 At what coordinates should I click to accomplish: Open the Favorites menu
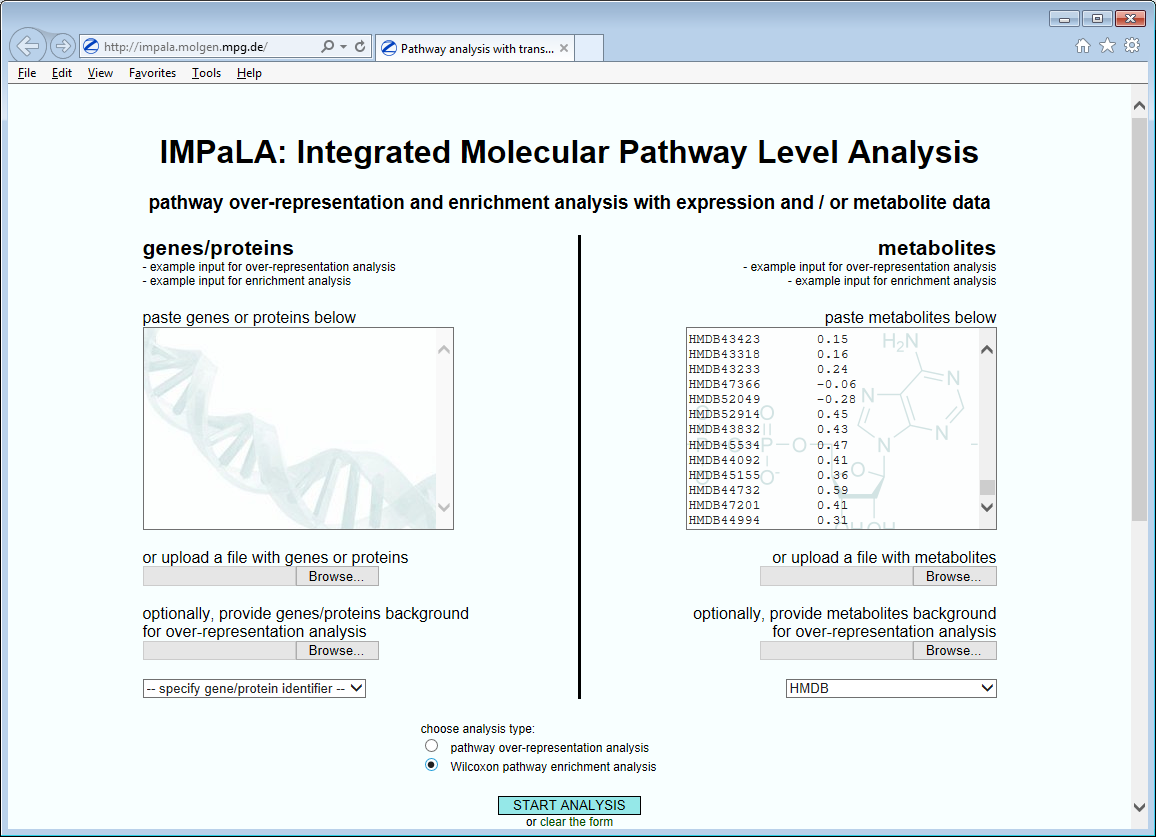(x=152, y=73)
